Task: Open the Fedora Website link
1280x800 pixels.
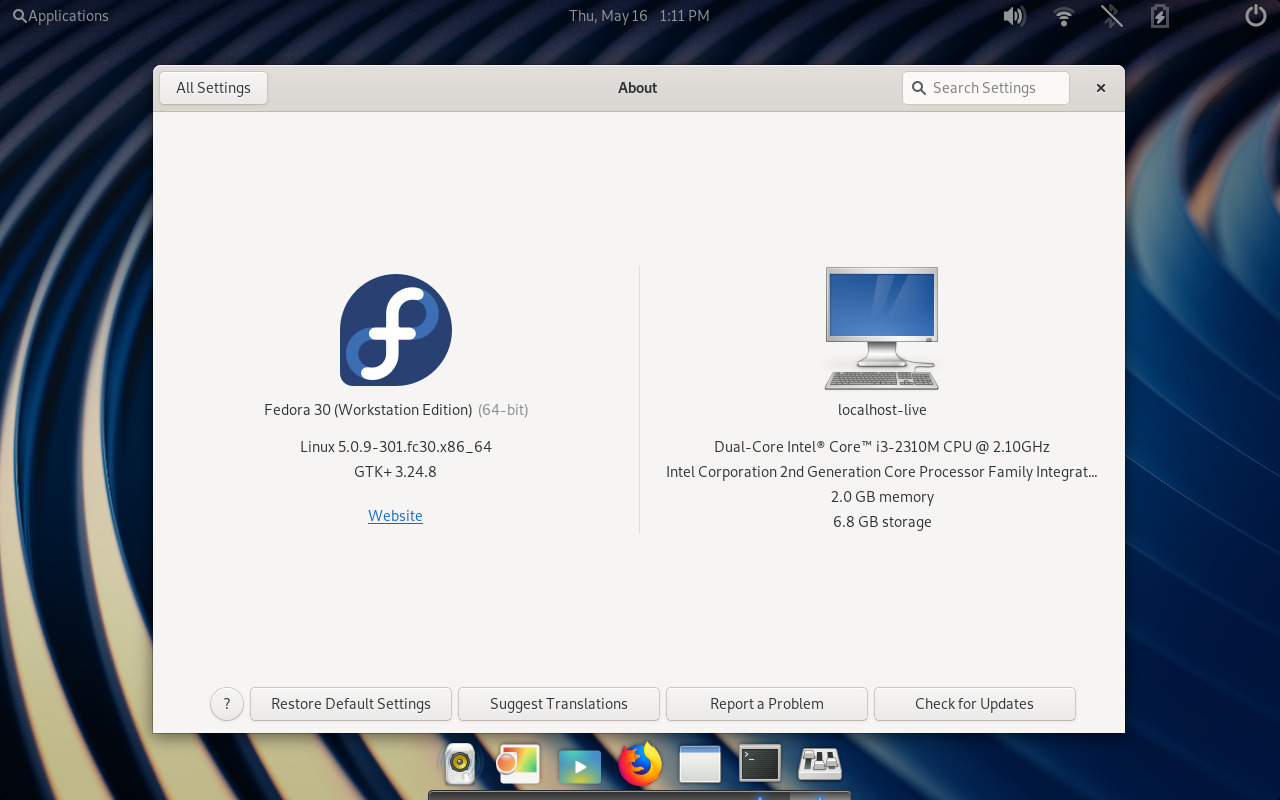Action: coord(395,515)
